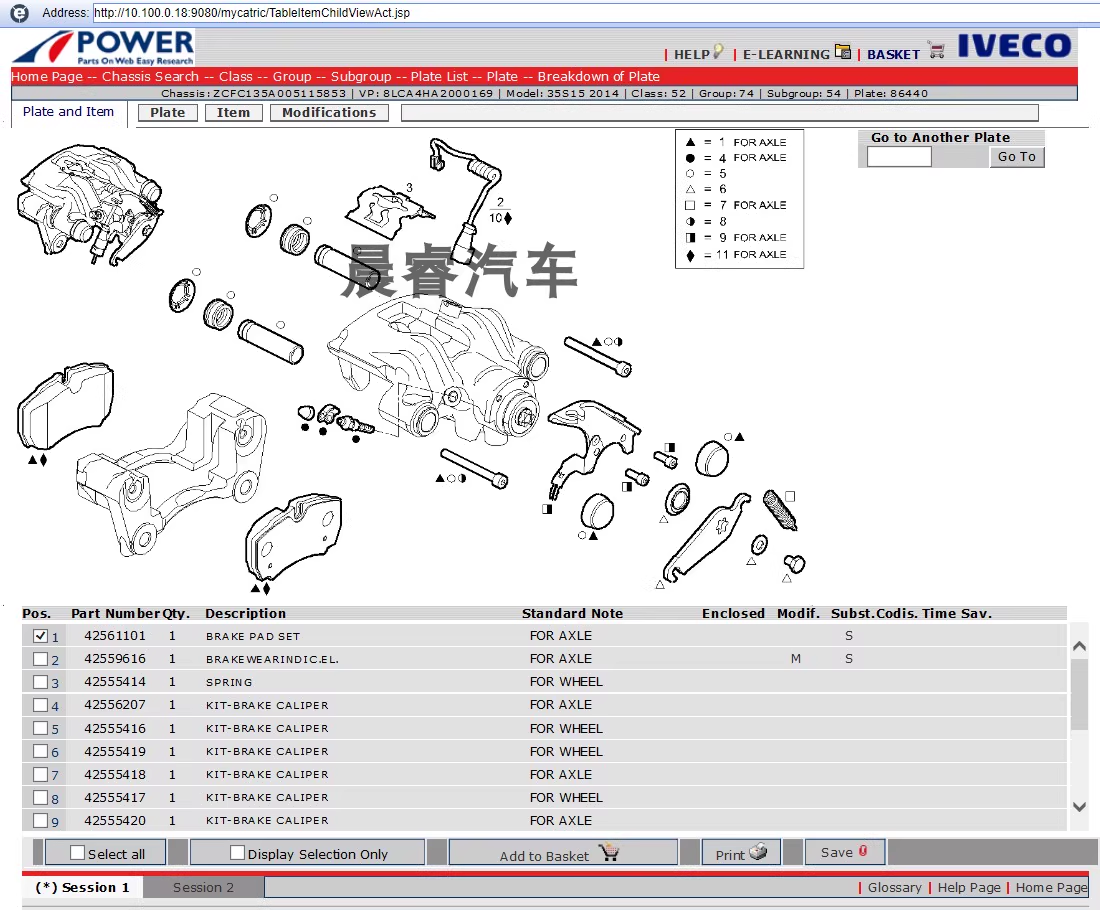Open the E-Learning icon in header
The height and width of the screenshot is (910, 1100).
click(843, 52)
